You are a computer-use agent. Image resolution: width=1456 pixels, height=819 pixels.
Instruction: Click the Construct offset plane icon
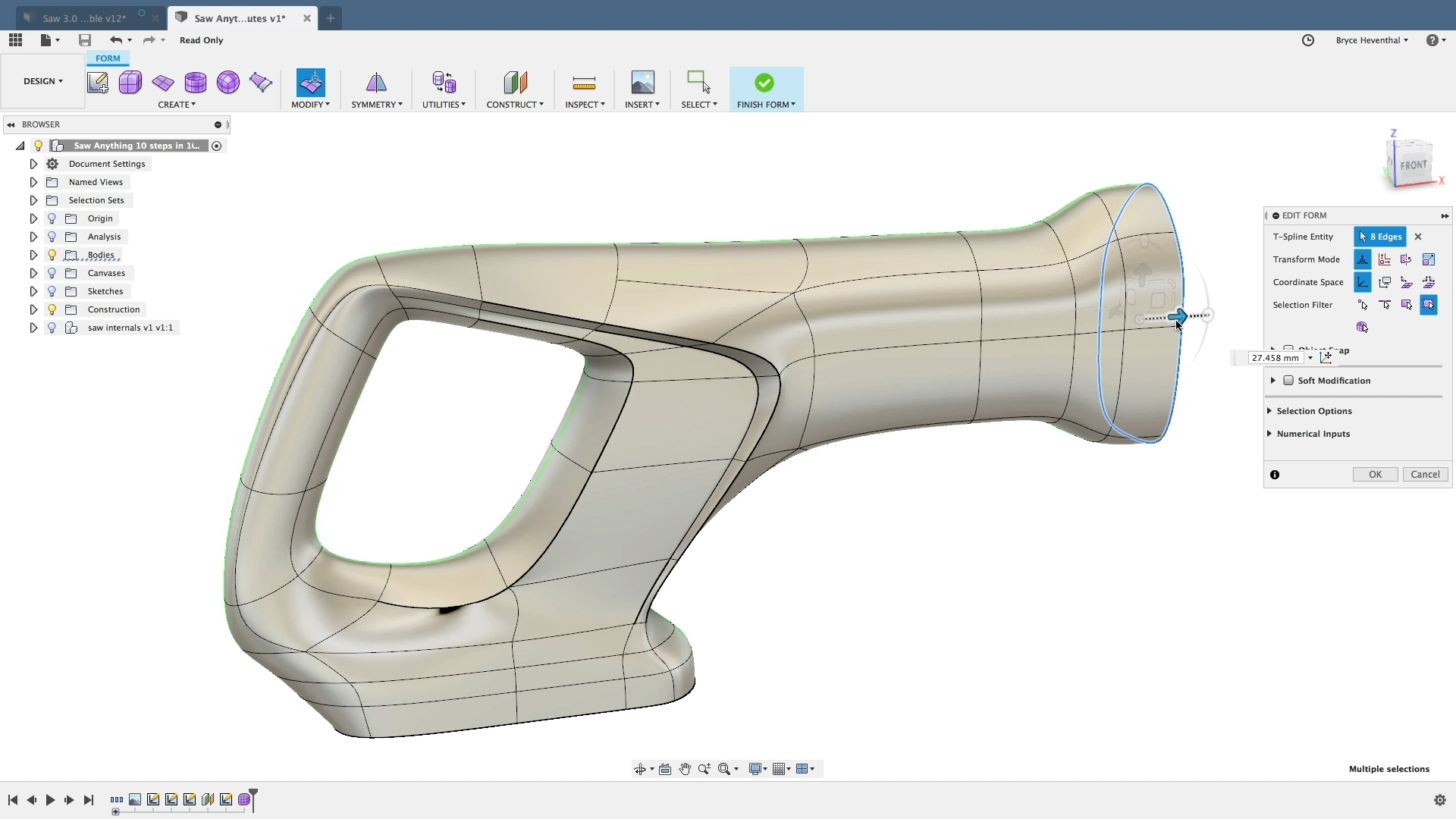point(515,82)
